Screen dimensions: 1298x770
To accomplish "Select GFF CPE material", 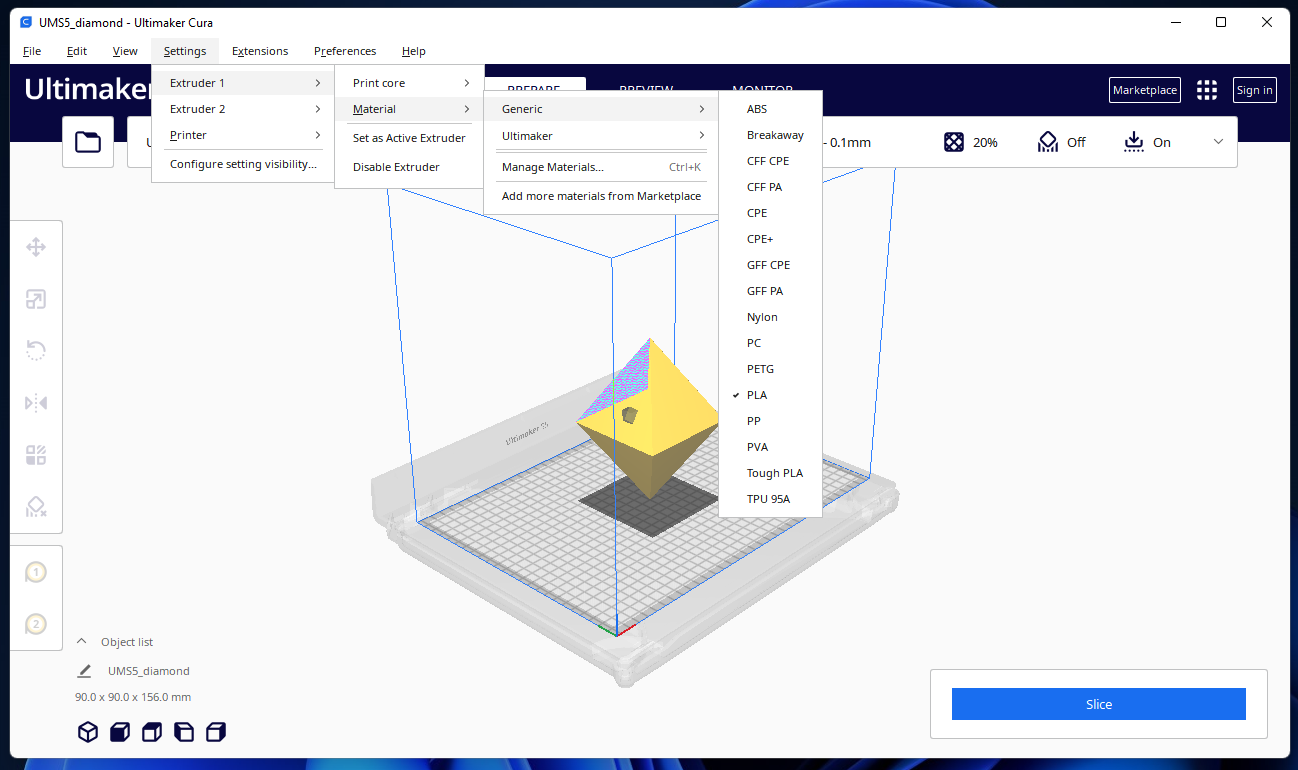I will (x=770, y=265).
